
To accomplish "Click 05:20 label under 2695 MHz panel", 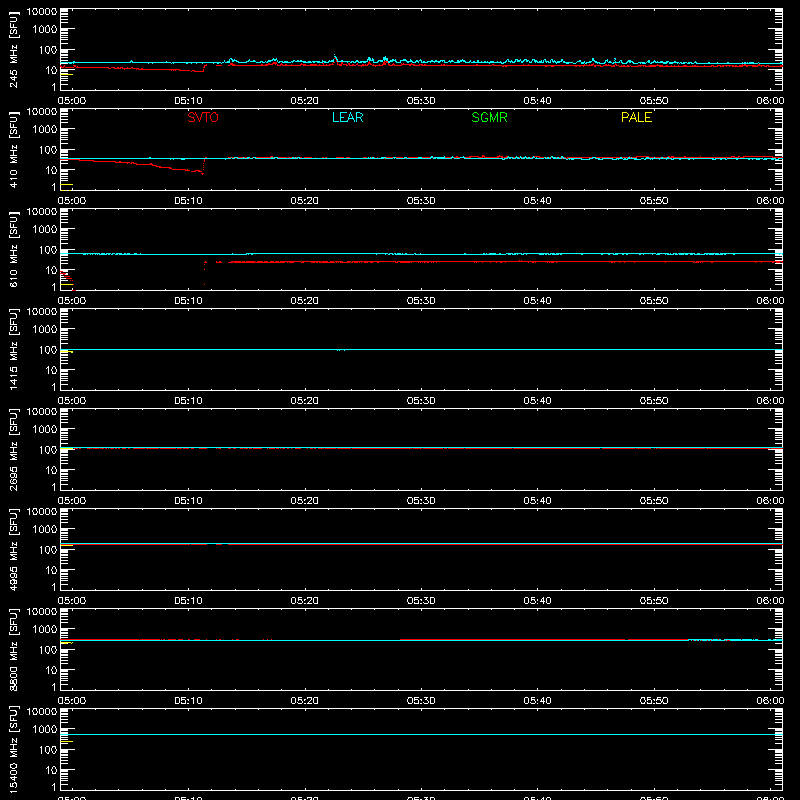I will (305, 501).
